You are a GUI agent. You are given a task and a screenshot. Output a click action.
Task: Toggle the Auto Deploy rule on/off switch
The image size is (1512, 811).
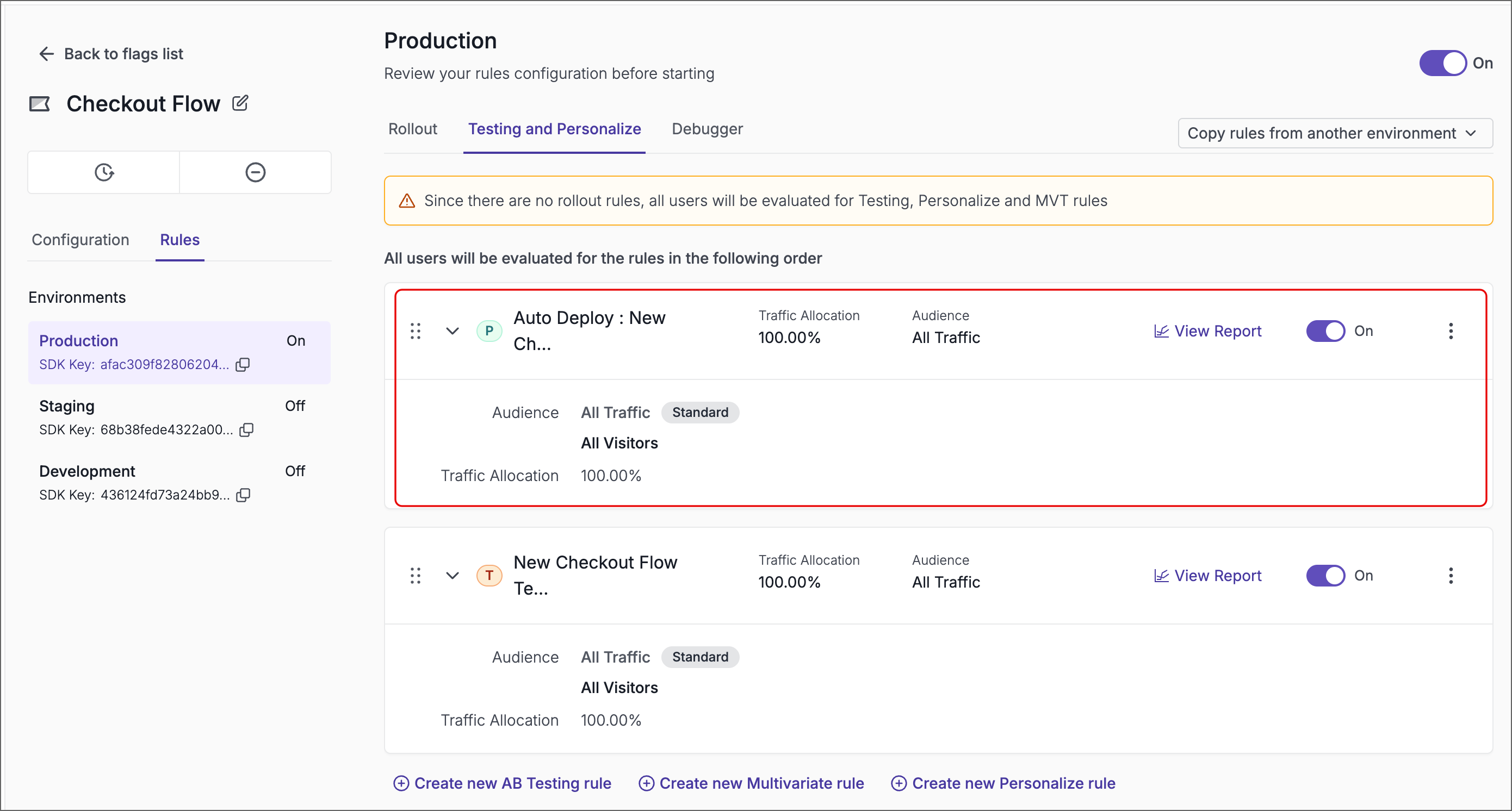click(1325, 332)
